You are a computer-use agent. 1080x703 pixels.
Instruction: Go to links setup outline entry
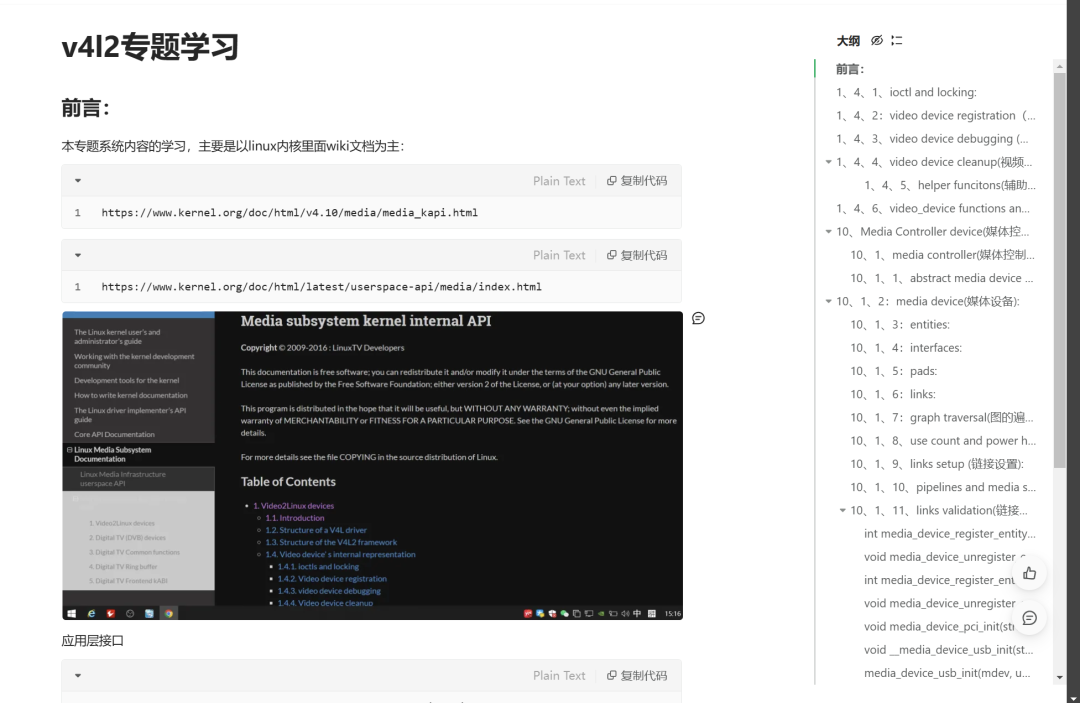(937, 464)
